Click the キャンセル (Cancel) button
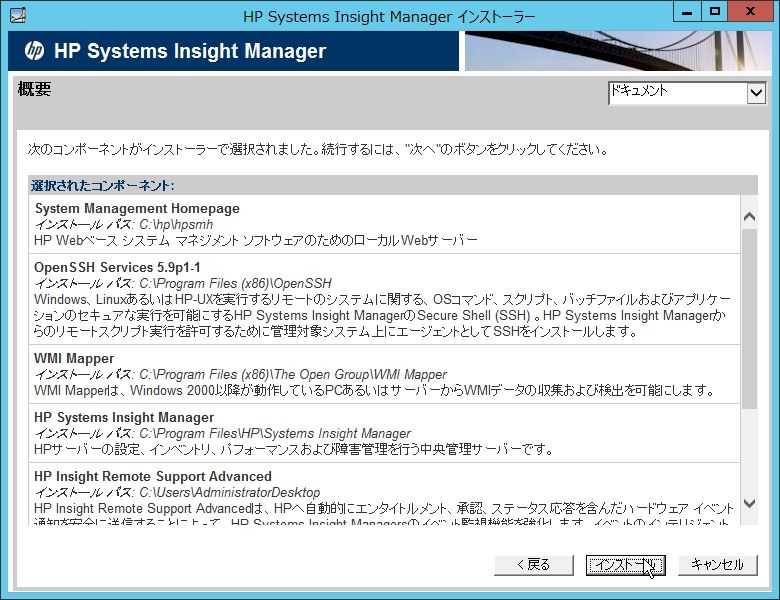This screenshot has width=780, height=600. point(717,565)
